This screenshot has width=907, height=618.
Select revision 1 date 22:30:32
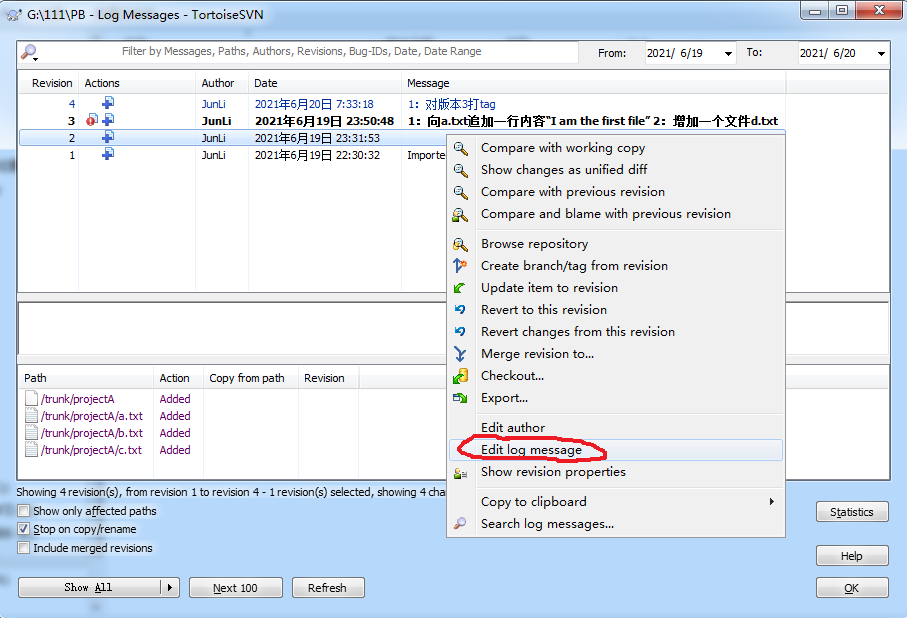(x=318, y=155)
